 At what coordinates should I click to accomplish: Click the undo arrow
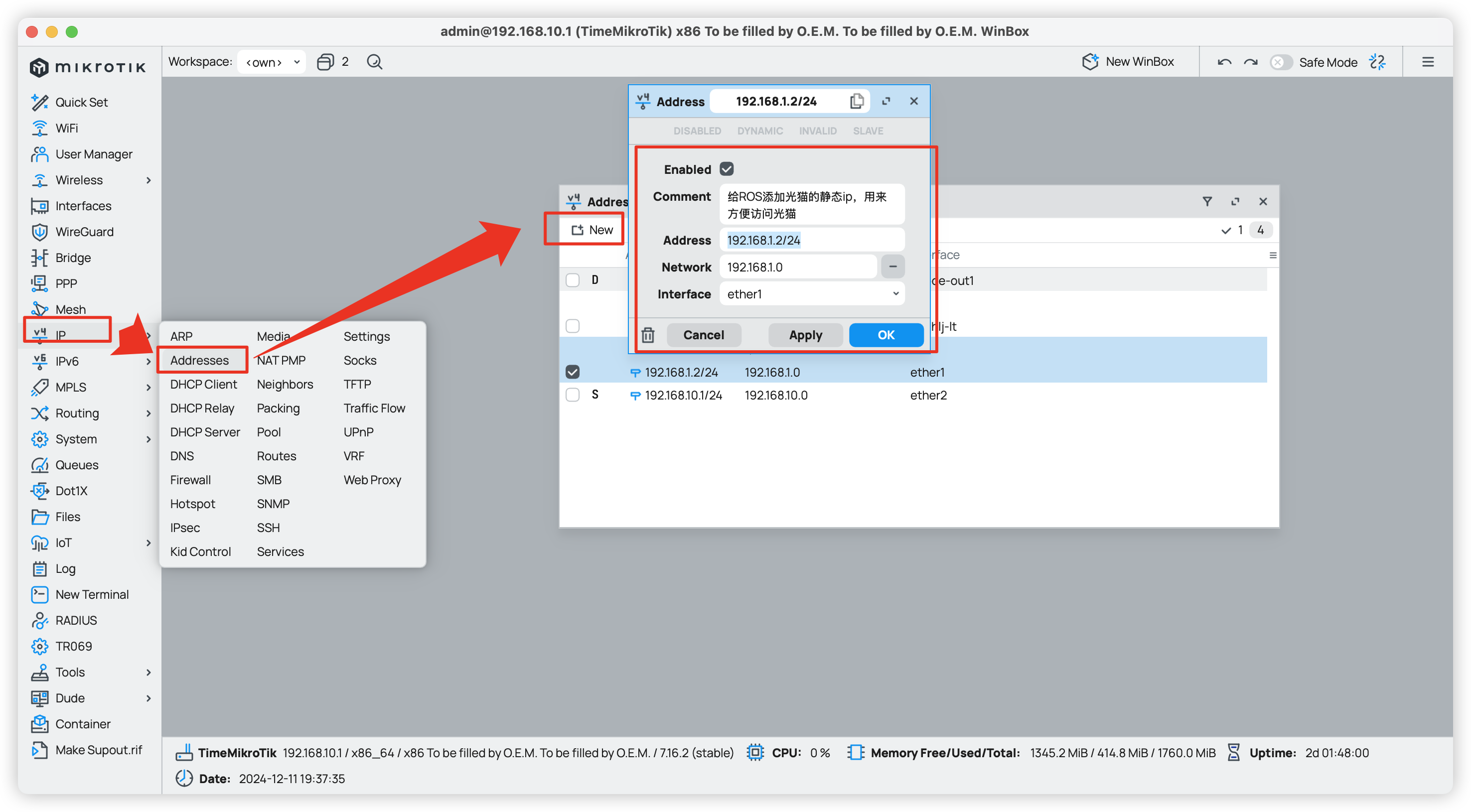(1223, 62)
